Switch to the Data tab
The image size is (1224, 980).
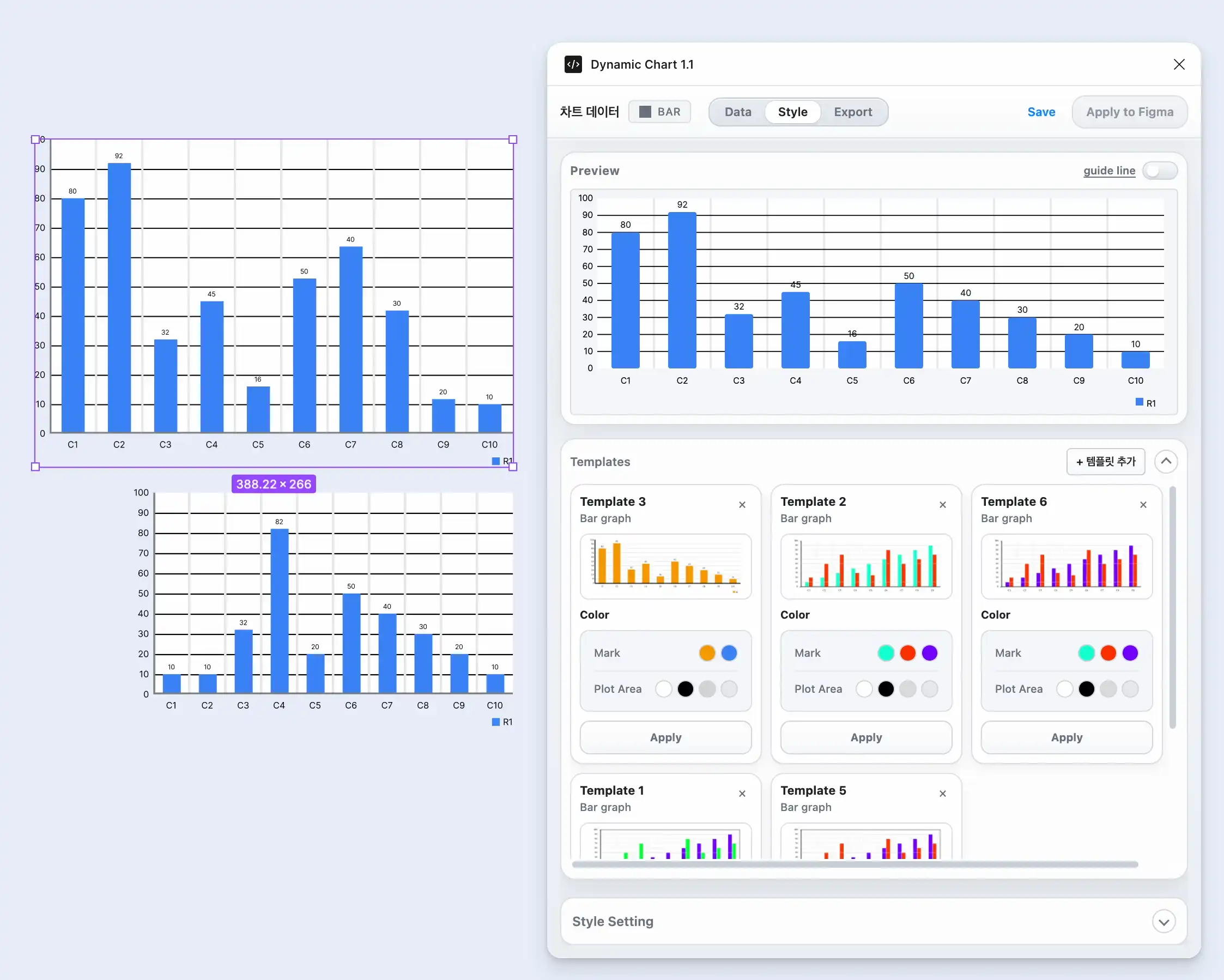pos(737,112)
